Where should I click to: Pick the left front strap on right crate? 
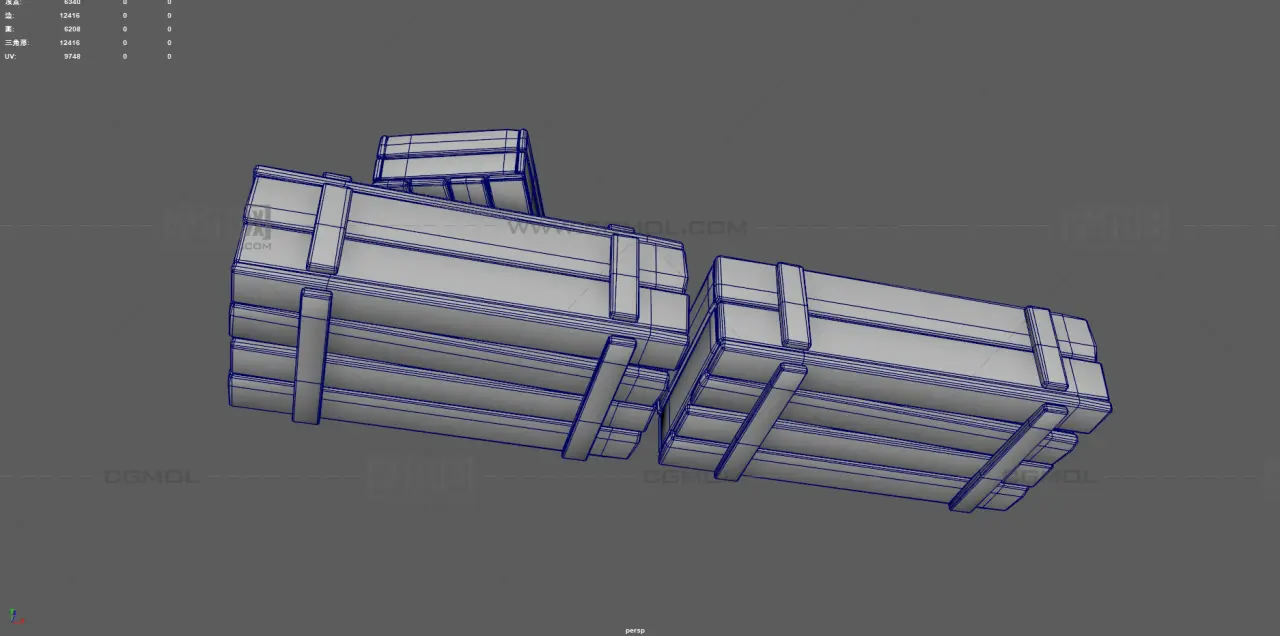(761, 421)
